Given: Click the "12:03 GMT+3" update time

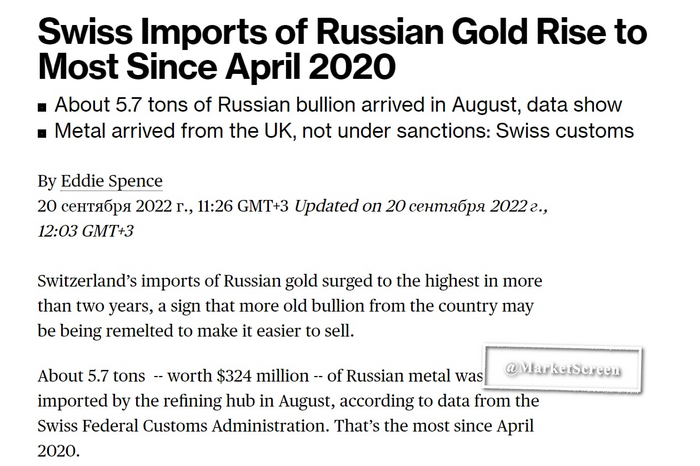Looking at the screenshot, I should (85, 231).
